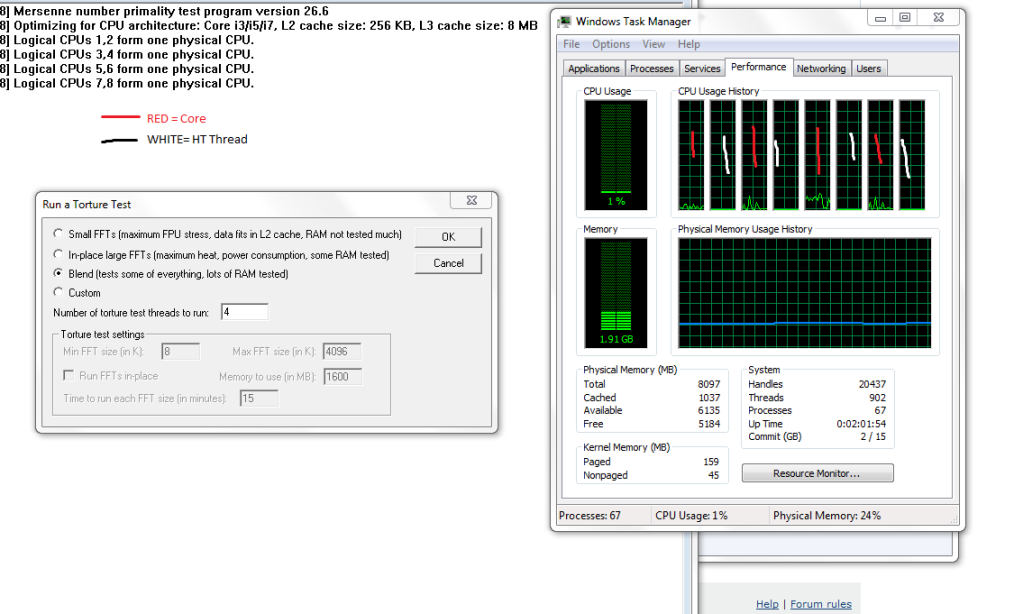The image size is (1023, 614).
Task: Click the Commit (GB) value 2 / 15
Action: [x=873, y=437]
